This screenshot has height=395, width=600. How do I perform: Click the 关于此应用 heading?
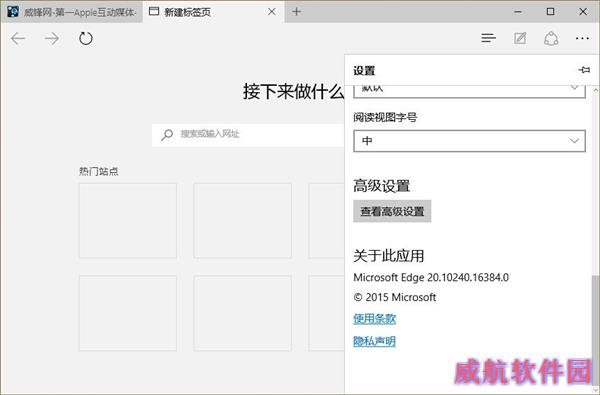coord(388,256)
